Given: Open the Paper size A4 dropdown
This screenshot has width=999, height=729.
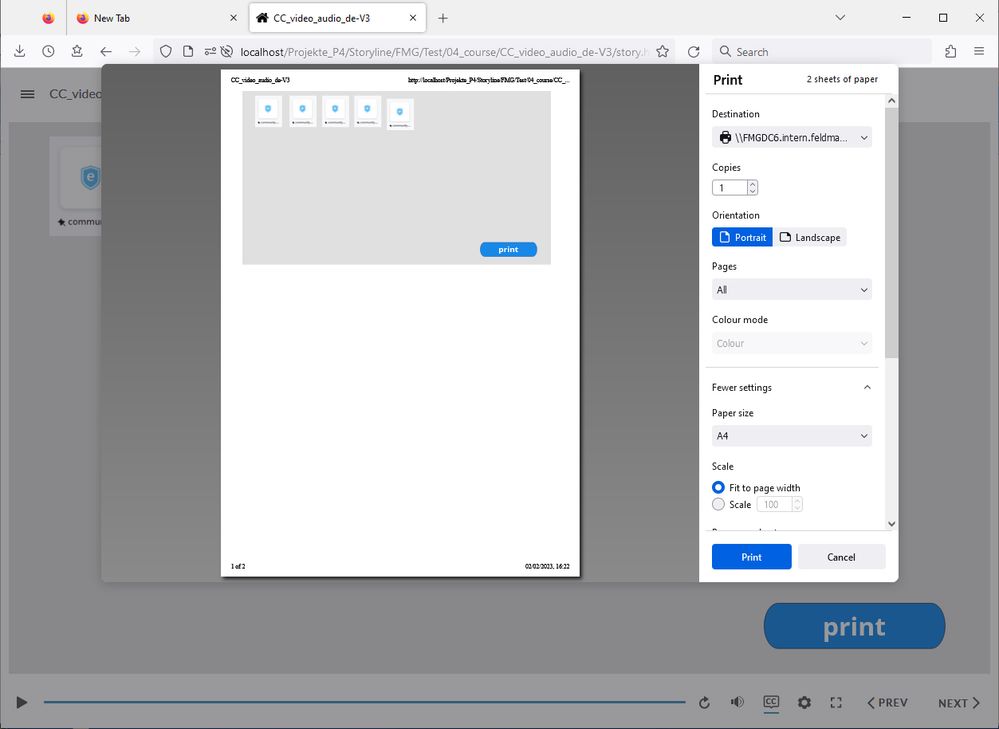Looking at the screenshot, I should tap(791, 436).
